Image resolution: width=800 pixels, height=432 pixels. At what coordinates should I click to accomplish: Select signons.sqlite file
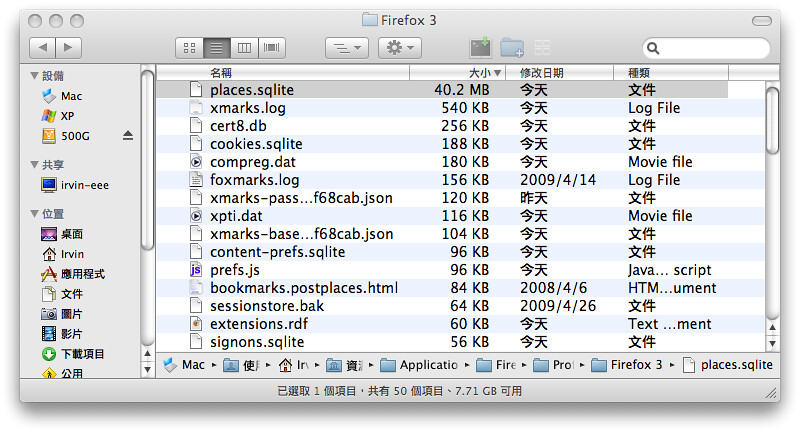(x=257, y=342)
